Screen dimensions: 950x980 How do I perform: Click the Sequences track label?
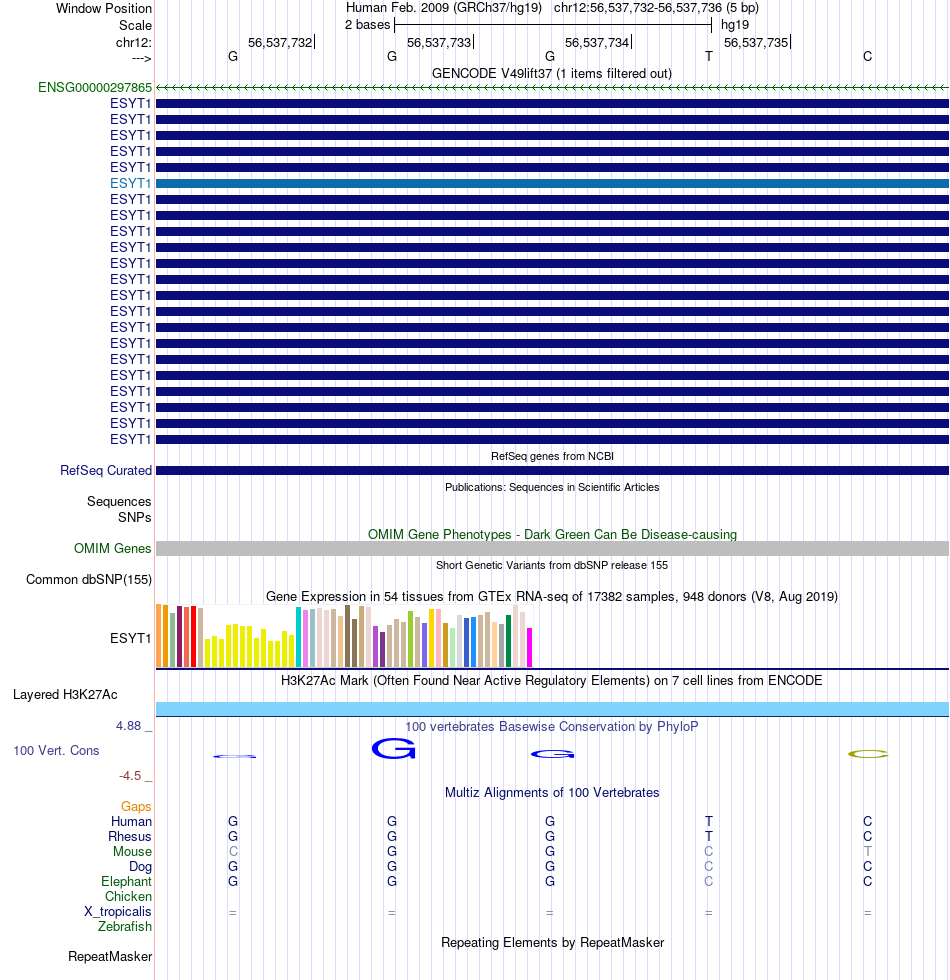119,501
